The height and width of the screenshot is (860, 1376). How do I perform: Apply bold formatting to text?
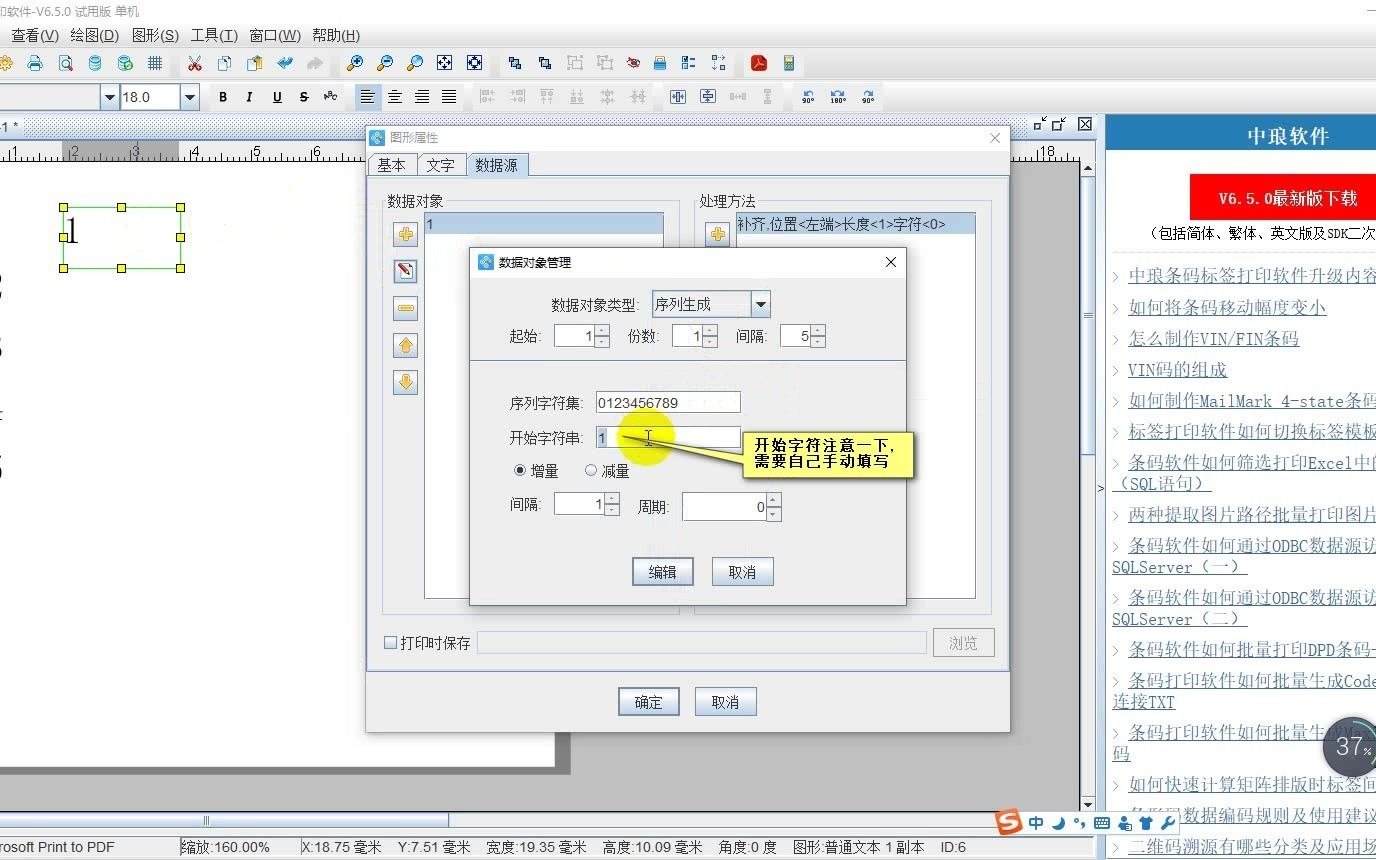click(x=223, y=97)
